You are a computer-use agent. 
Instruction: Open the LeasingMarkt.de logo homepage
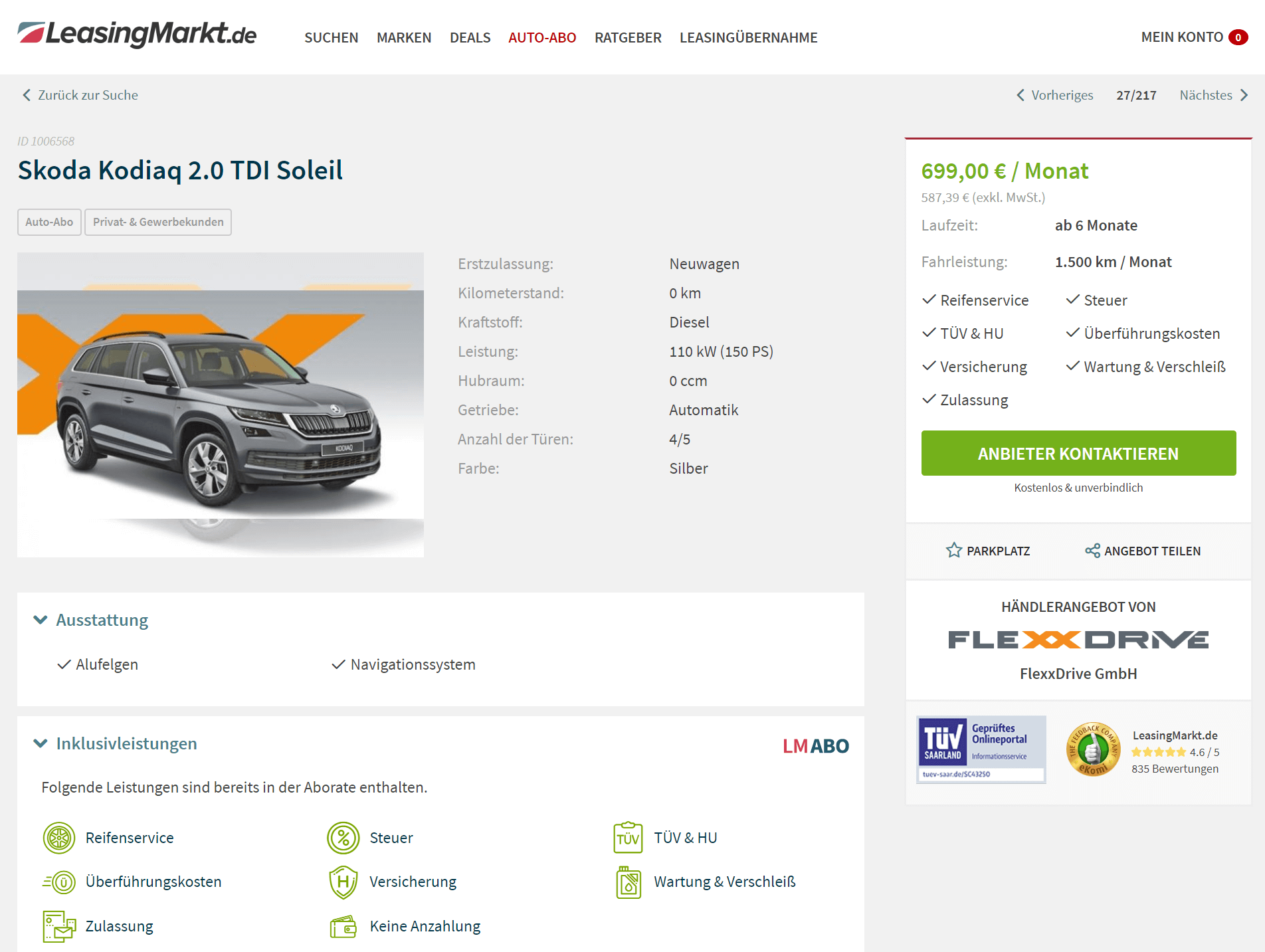(137, 34)
